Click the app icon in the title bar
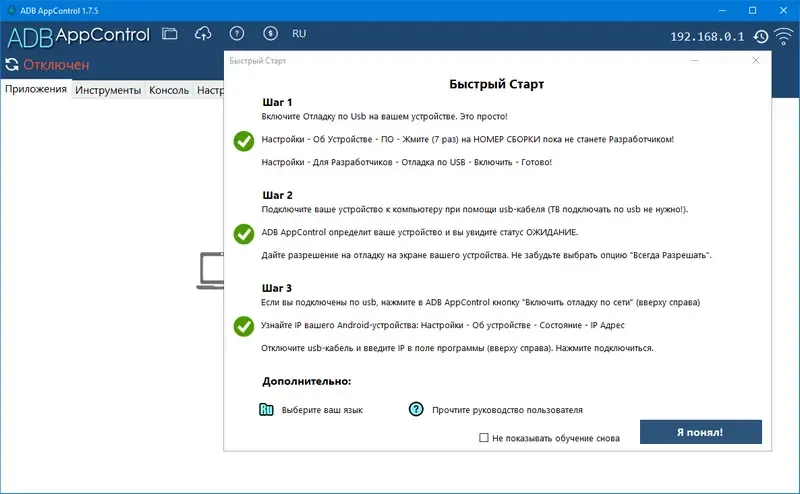800x494 pixels. click(11, 10)
